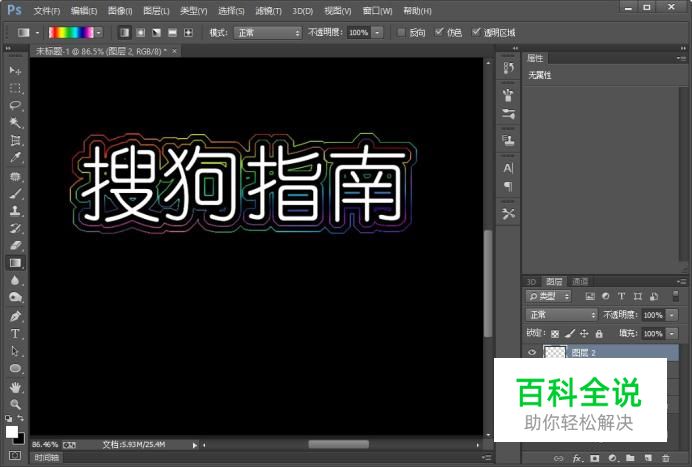Select the Ellipse shape tool
Screen dimensions: 692x467
[x=15, y=369]
